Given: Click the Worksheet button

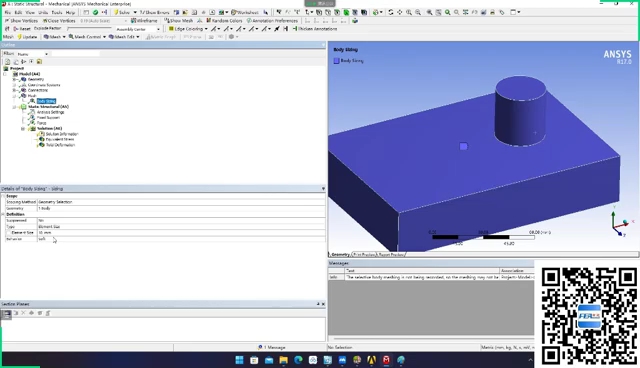Looking at the screenshot, I should pyautogui.click(x=245, y=12).
